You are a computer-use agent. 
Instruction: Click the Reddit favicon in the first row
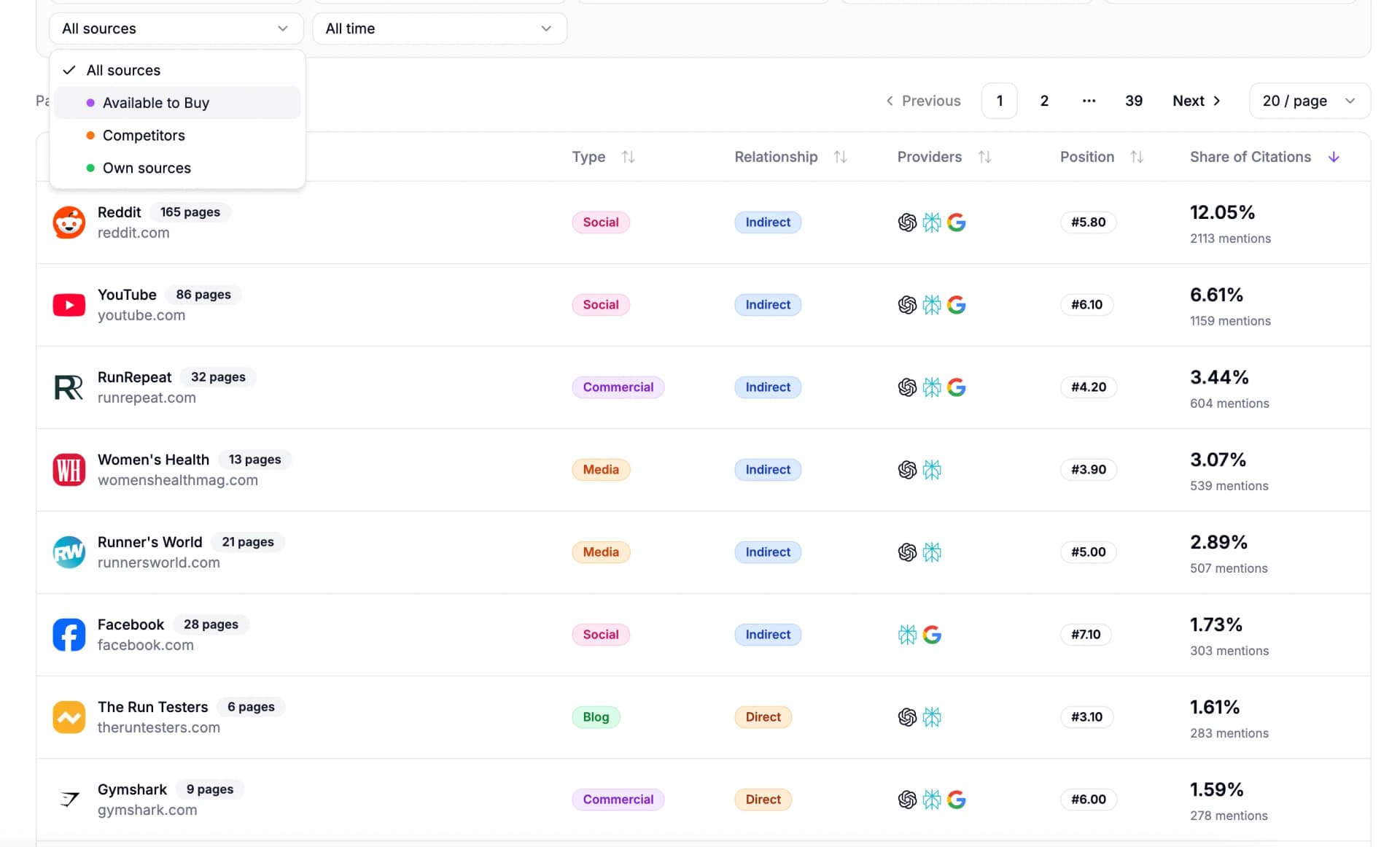pos(69,223)
